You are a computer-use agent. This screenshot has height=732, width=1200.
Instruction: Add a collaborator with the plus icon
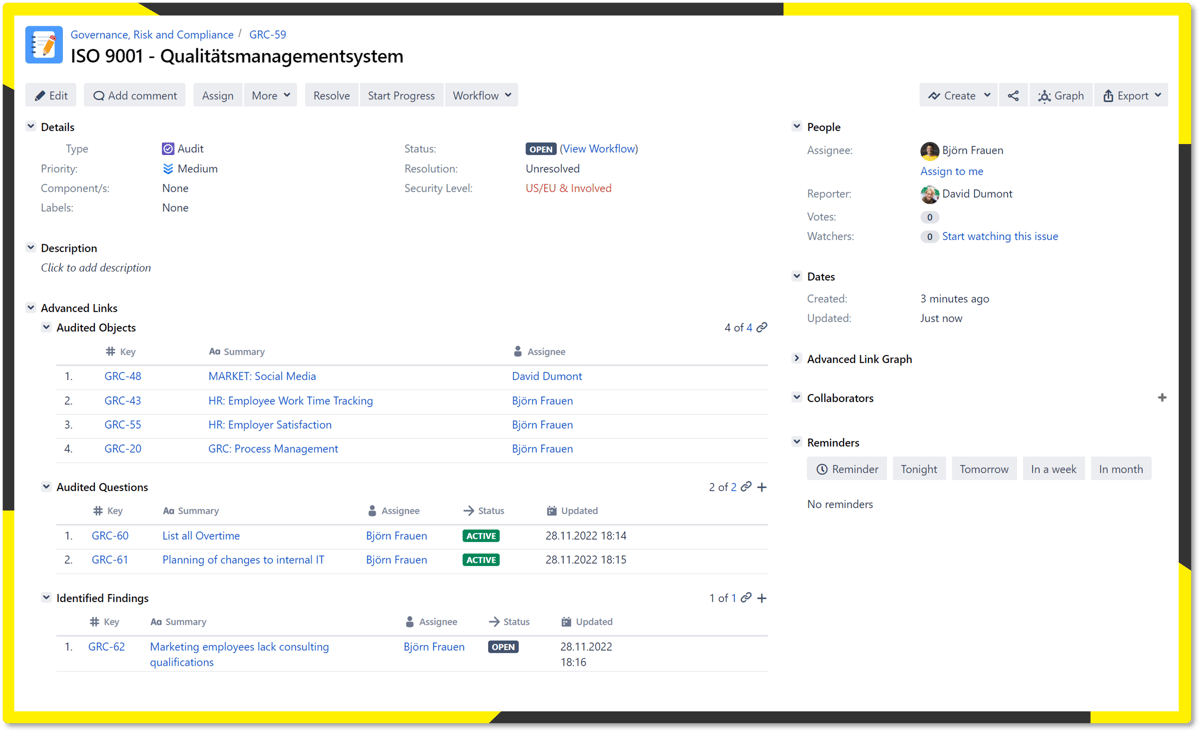click(1162, 397)
